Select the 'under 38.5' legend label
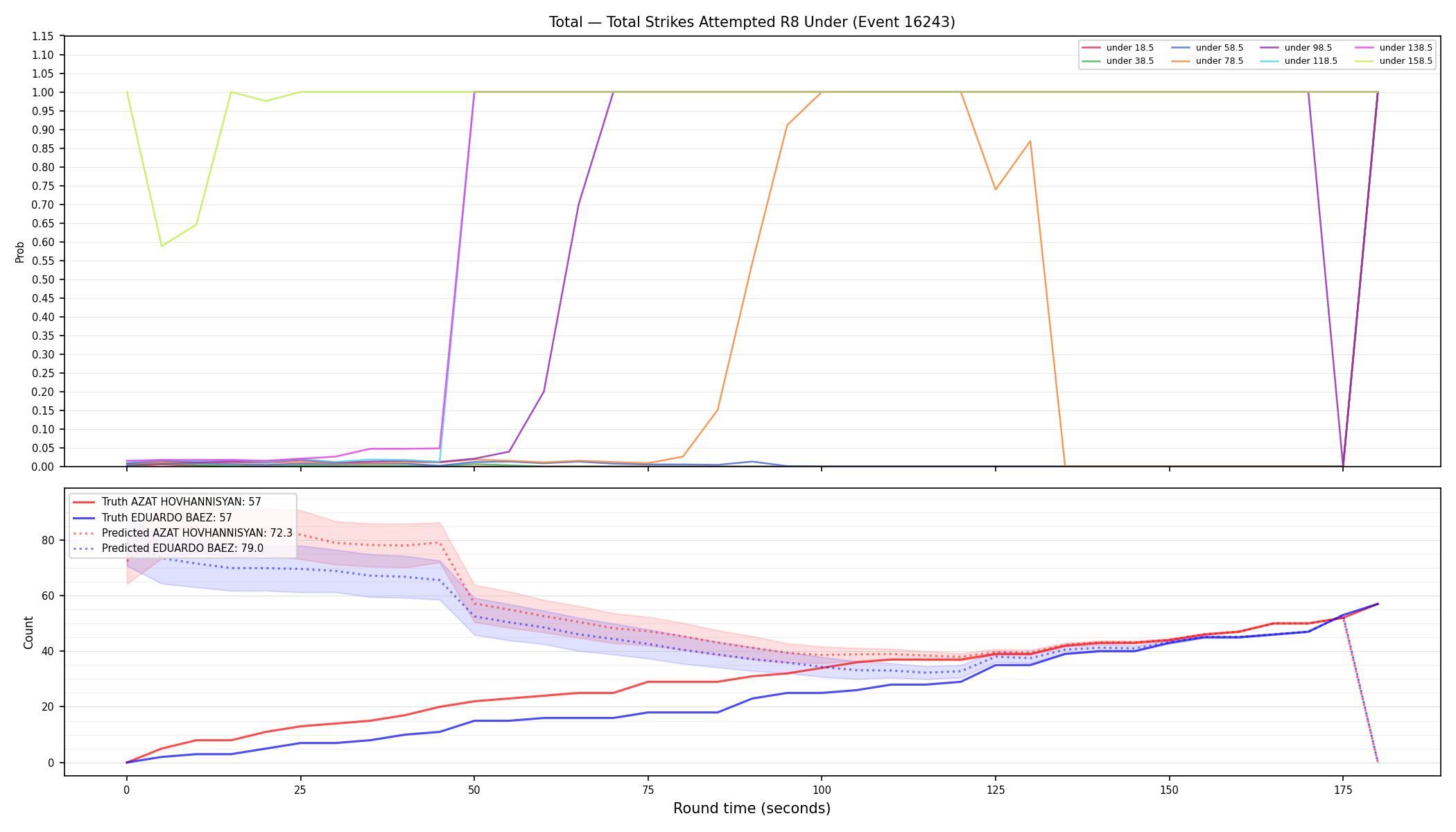 point(1130,61)
